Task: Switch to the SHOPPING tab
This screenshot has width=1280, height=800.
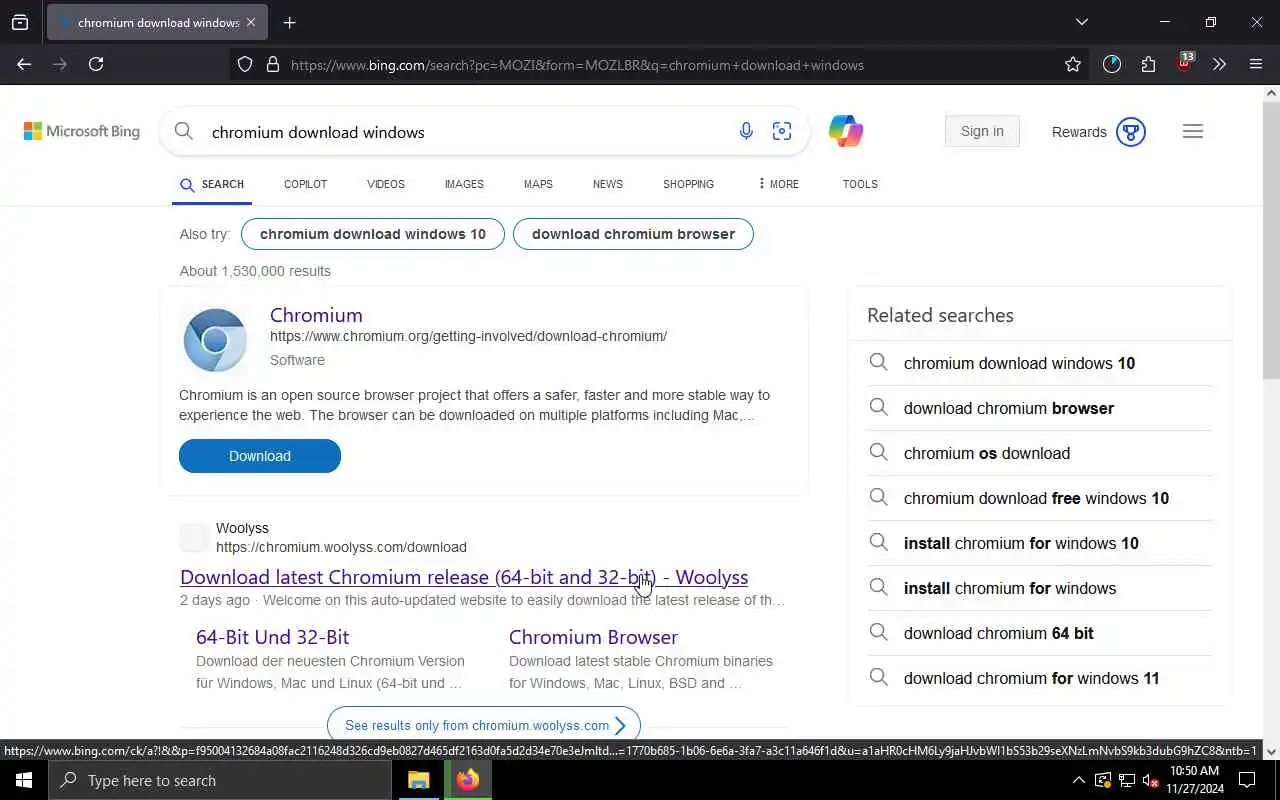Action: point(688,184)
